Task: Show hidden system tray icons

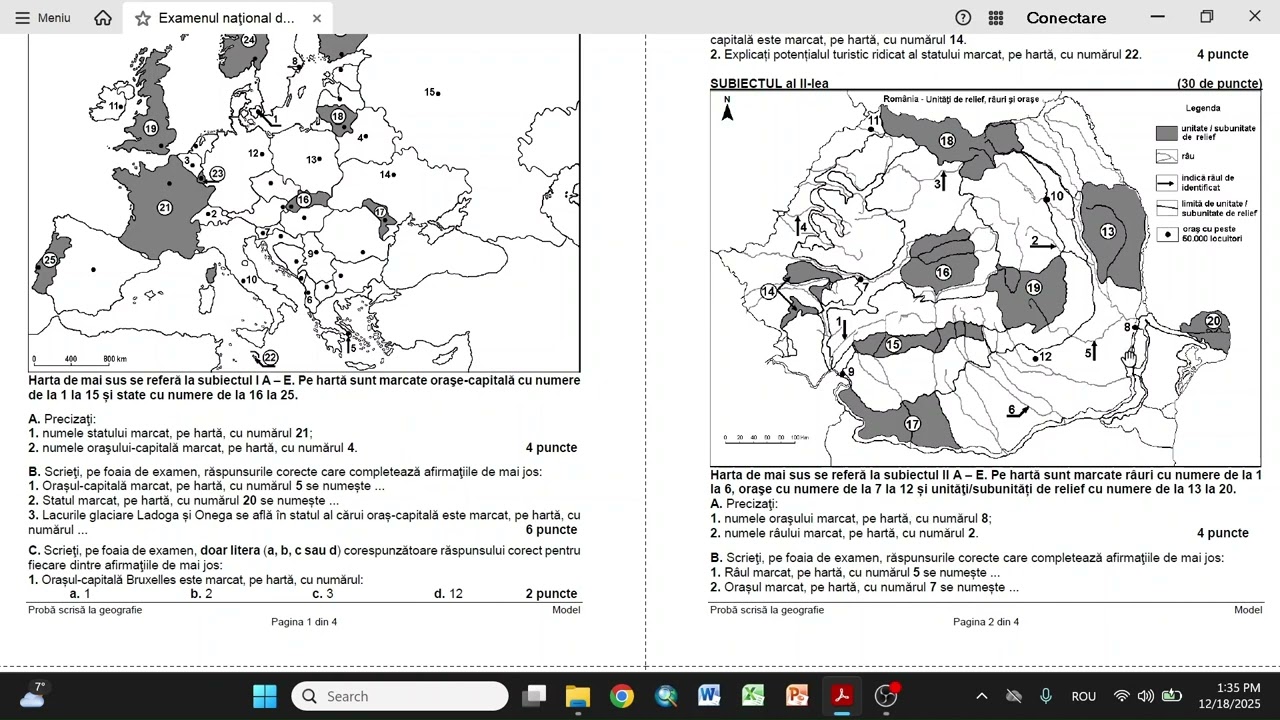Action: (982, 696)
